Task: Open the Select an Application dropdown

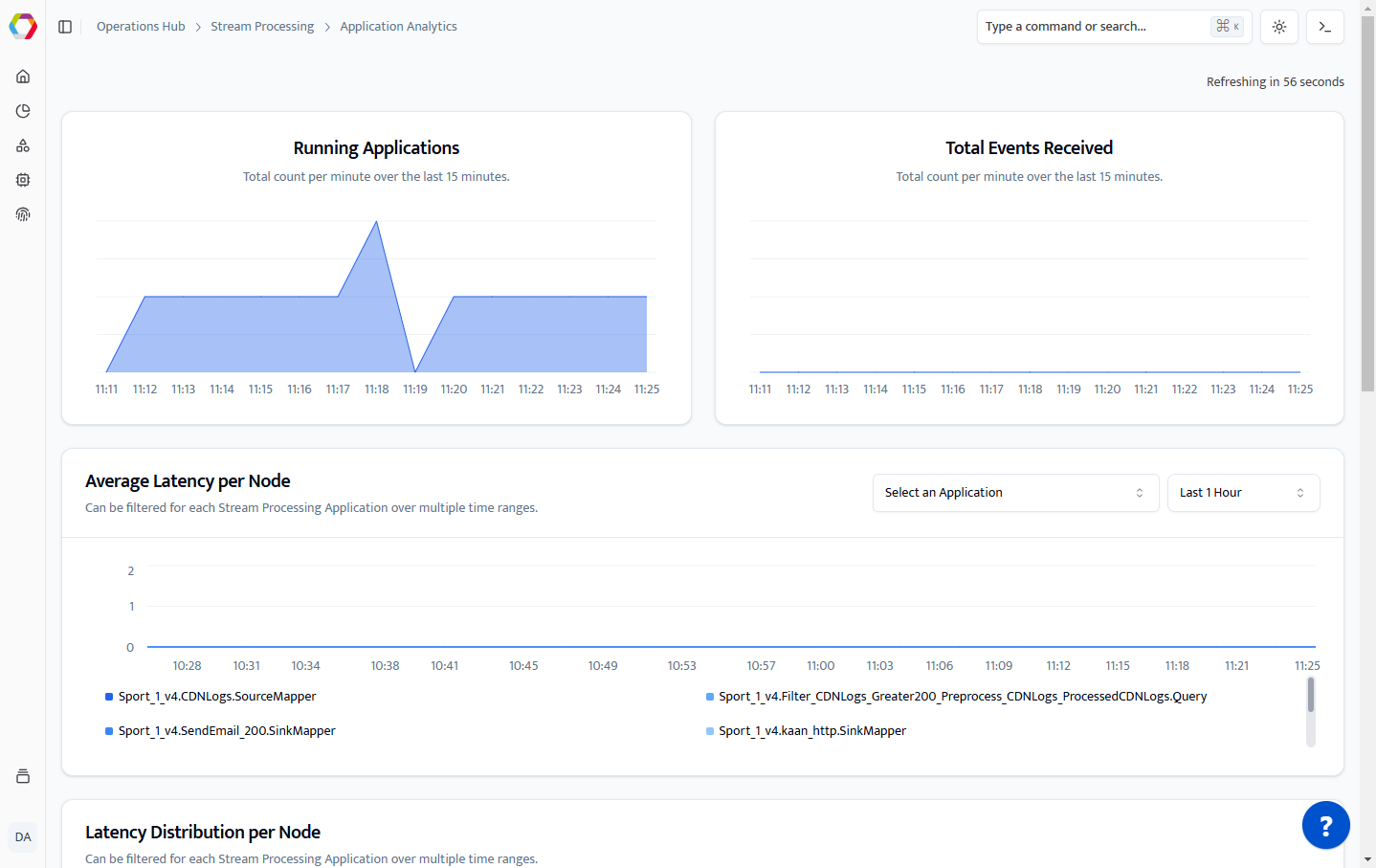Action: (1014, 493)
